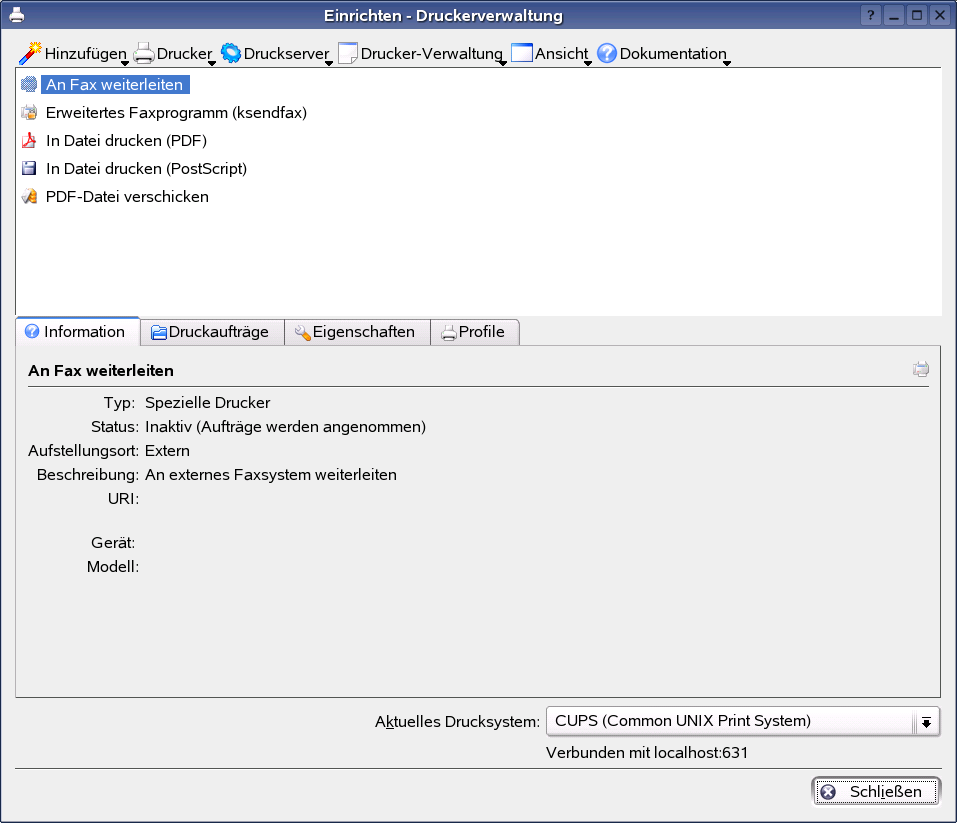
Task: Click the Inaktiv status value
Action: pyautogui.click(x=286, y=426)
